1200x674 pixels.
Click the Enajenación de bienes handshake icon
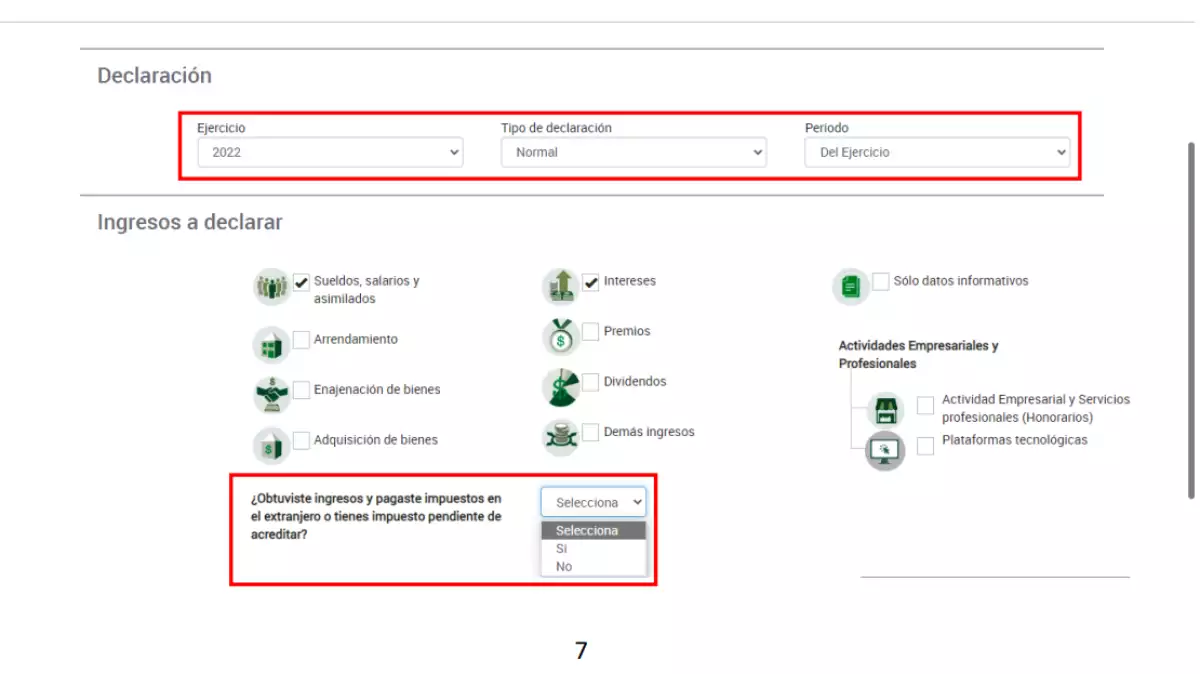pos(271,394)
